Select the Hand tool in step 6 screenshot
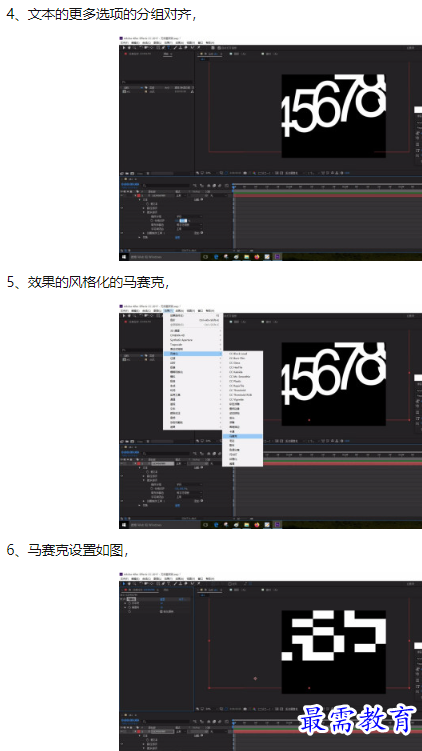 point(129,584)
